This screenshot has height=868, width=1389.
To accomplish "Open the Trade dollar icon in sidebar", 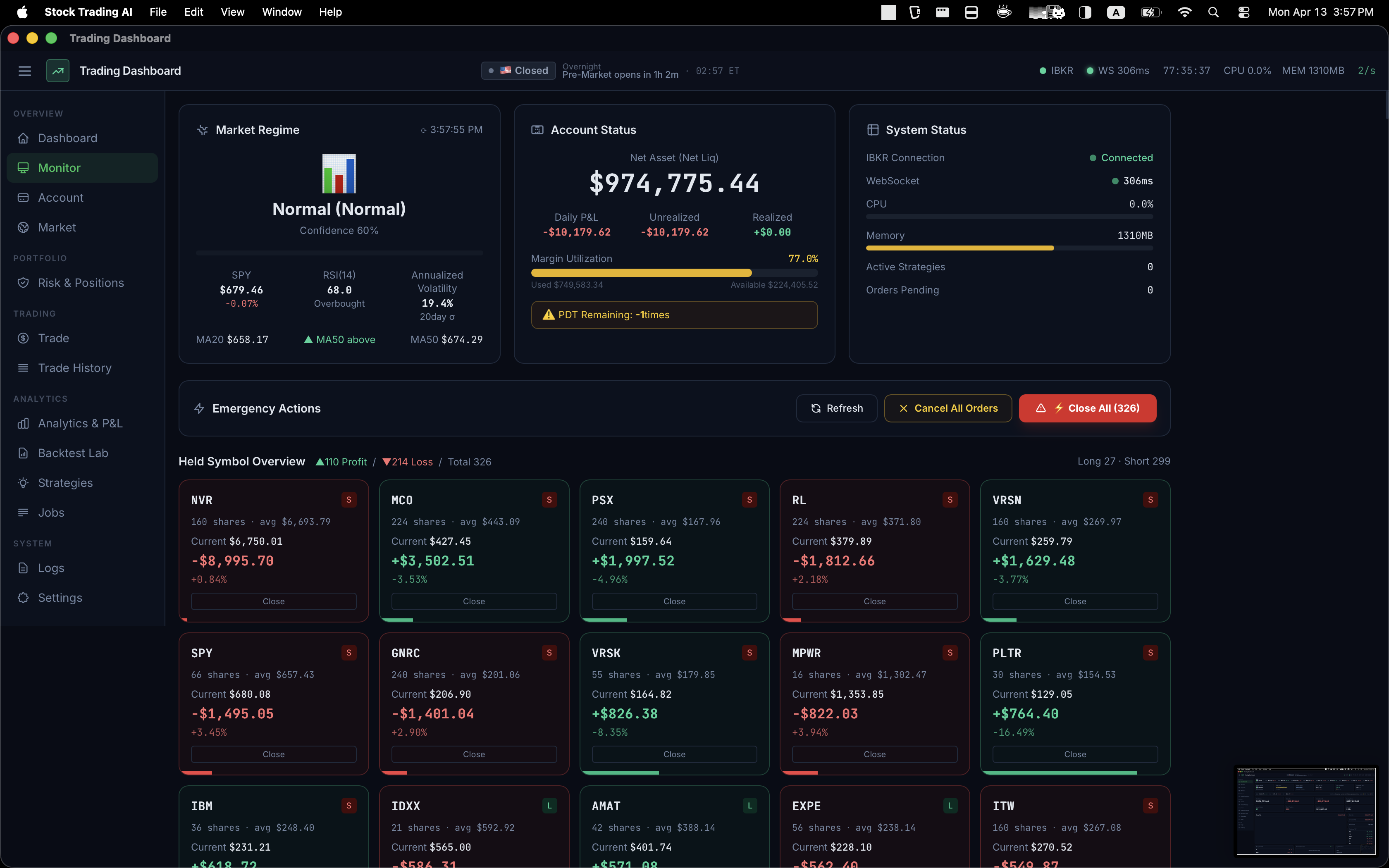I will [x=24, y=338].
